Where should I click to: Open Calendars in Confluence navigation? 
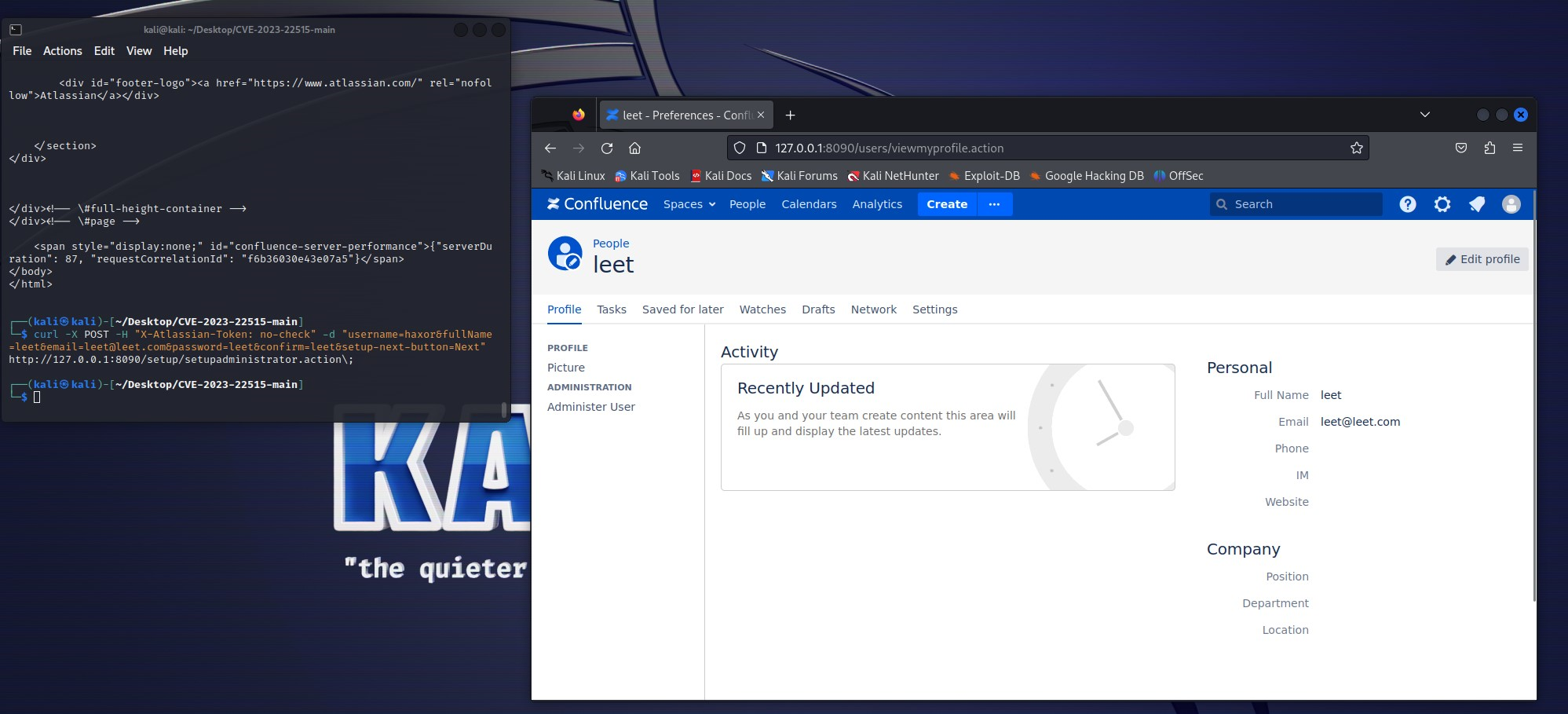pyautogui.click(x=809, y=204)
